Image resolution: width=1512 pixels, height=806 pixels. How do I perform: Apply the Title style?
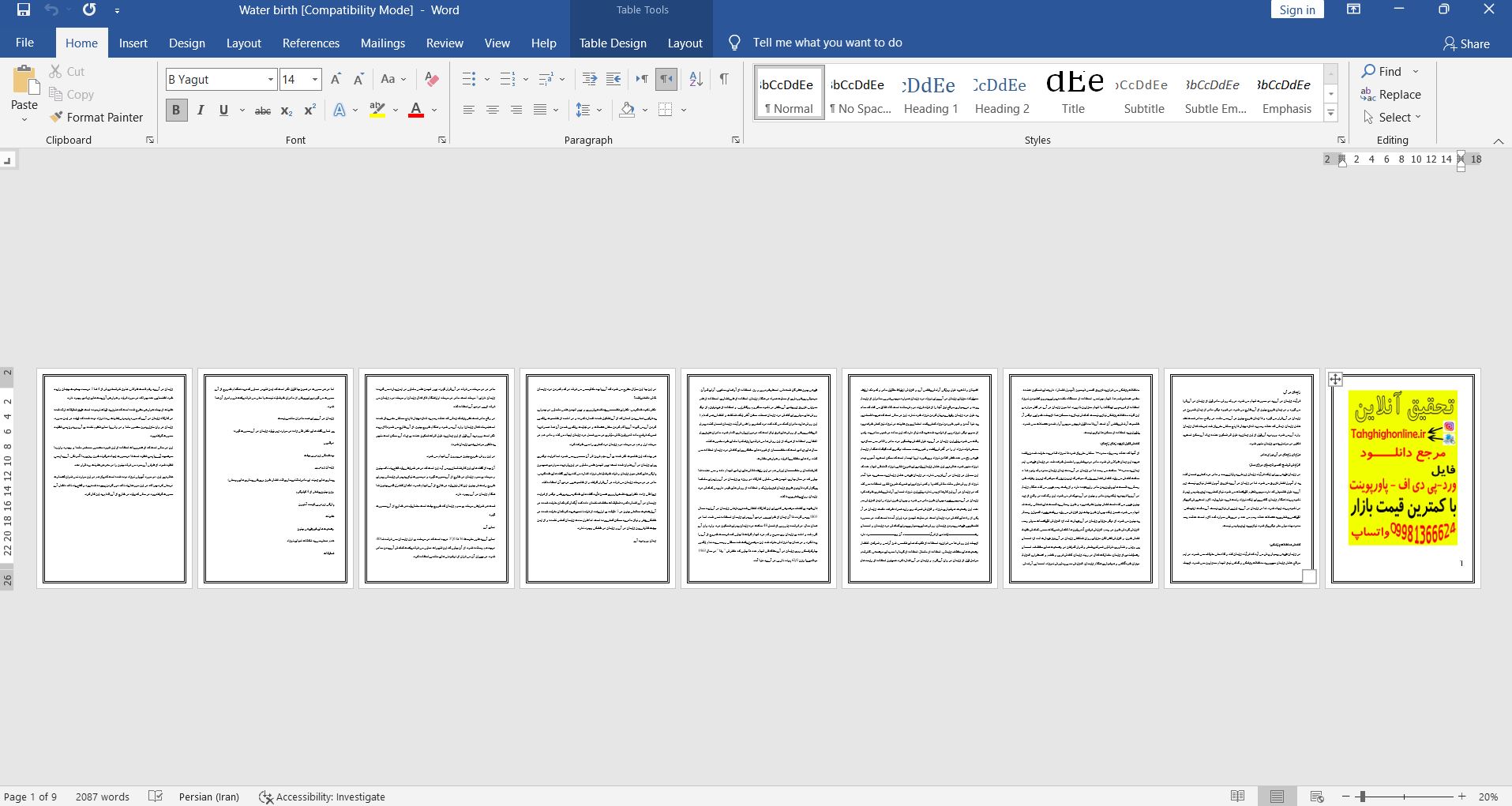pyautogui.click(x=1073, y=93)
